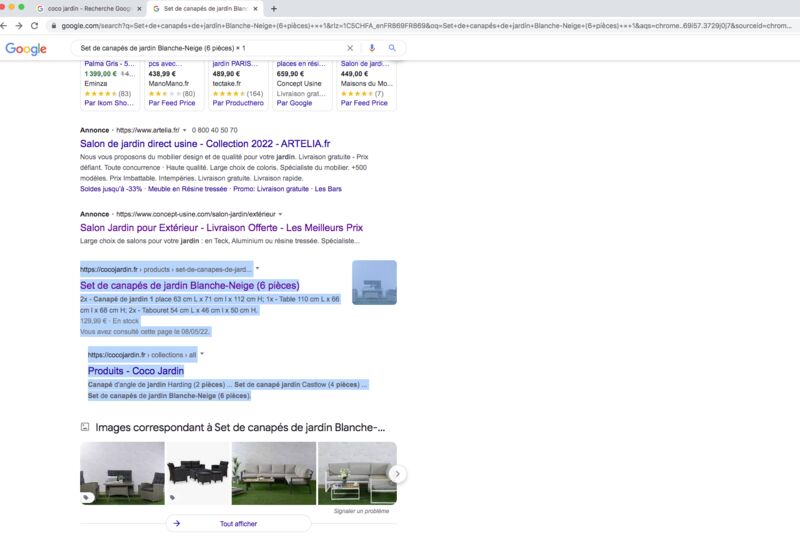800x552 pixels.
Task: Open 'Set de canapés de jardin Blanche-Neige (6 pièces)' result
Action: [189, 286]
